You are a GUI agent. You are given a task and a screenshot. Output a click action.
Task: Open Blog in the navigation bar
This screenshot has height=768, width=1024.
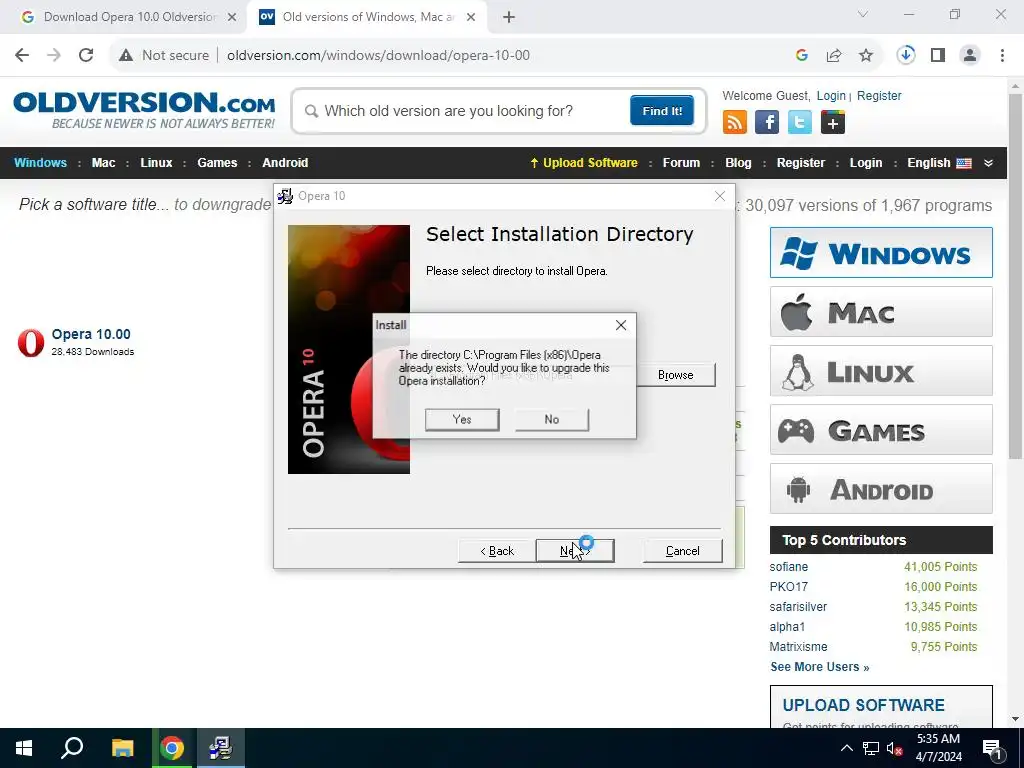(x=739, y=163)
